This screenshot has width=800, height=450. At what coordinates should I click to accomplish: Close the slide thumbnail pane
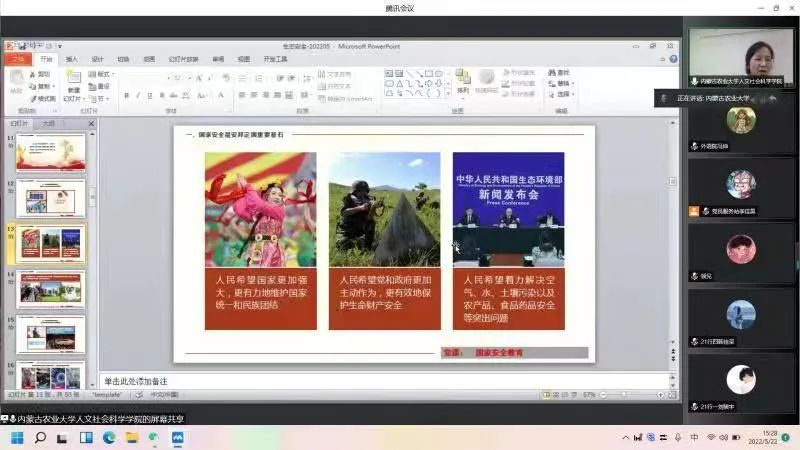click(91, 123)
